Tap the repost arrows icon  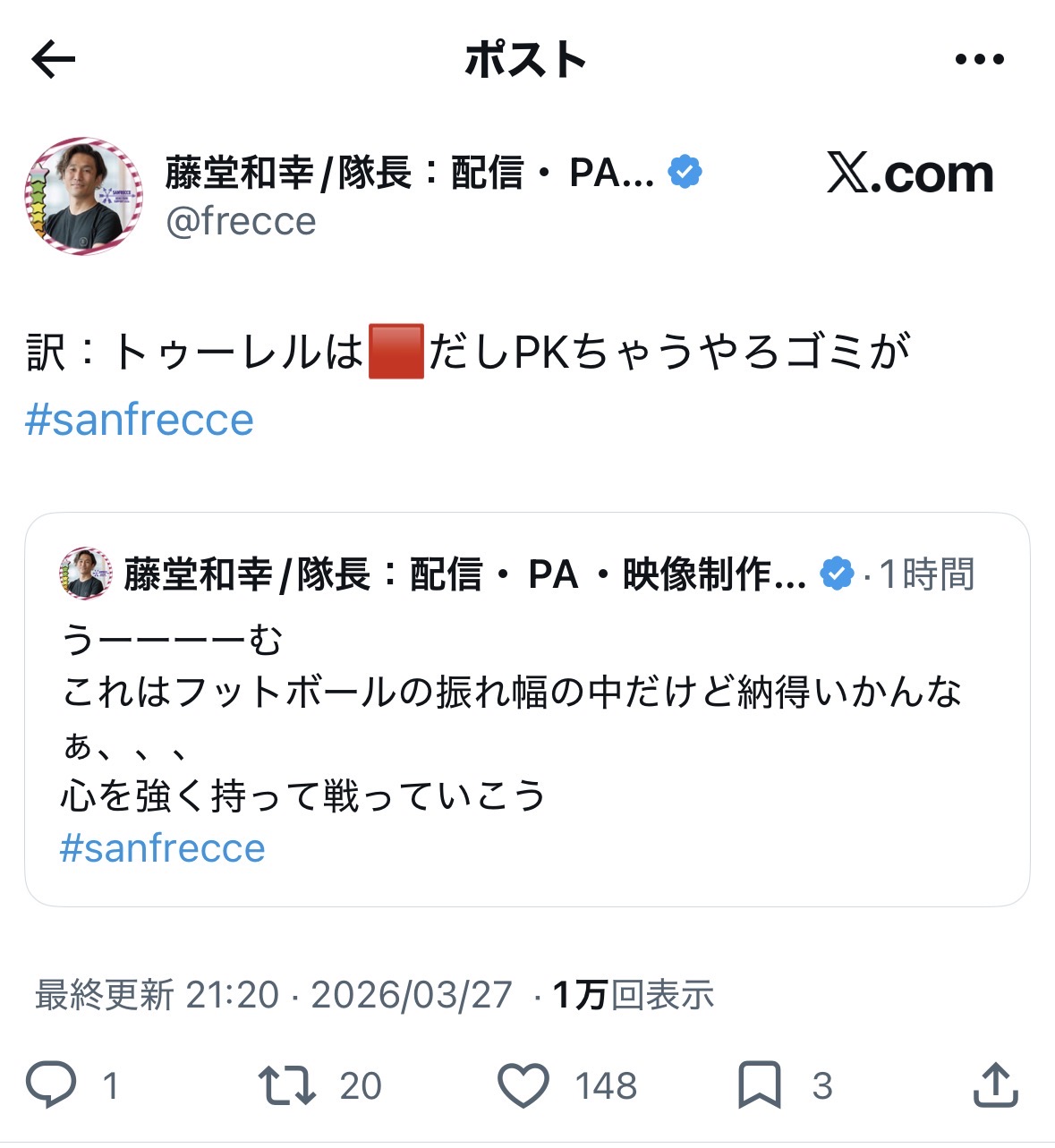point(286,1084)
